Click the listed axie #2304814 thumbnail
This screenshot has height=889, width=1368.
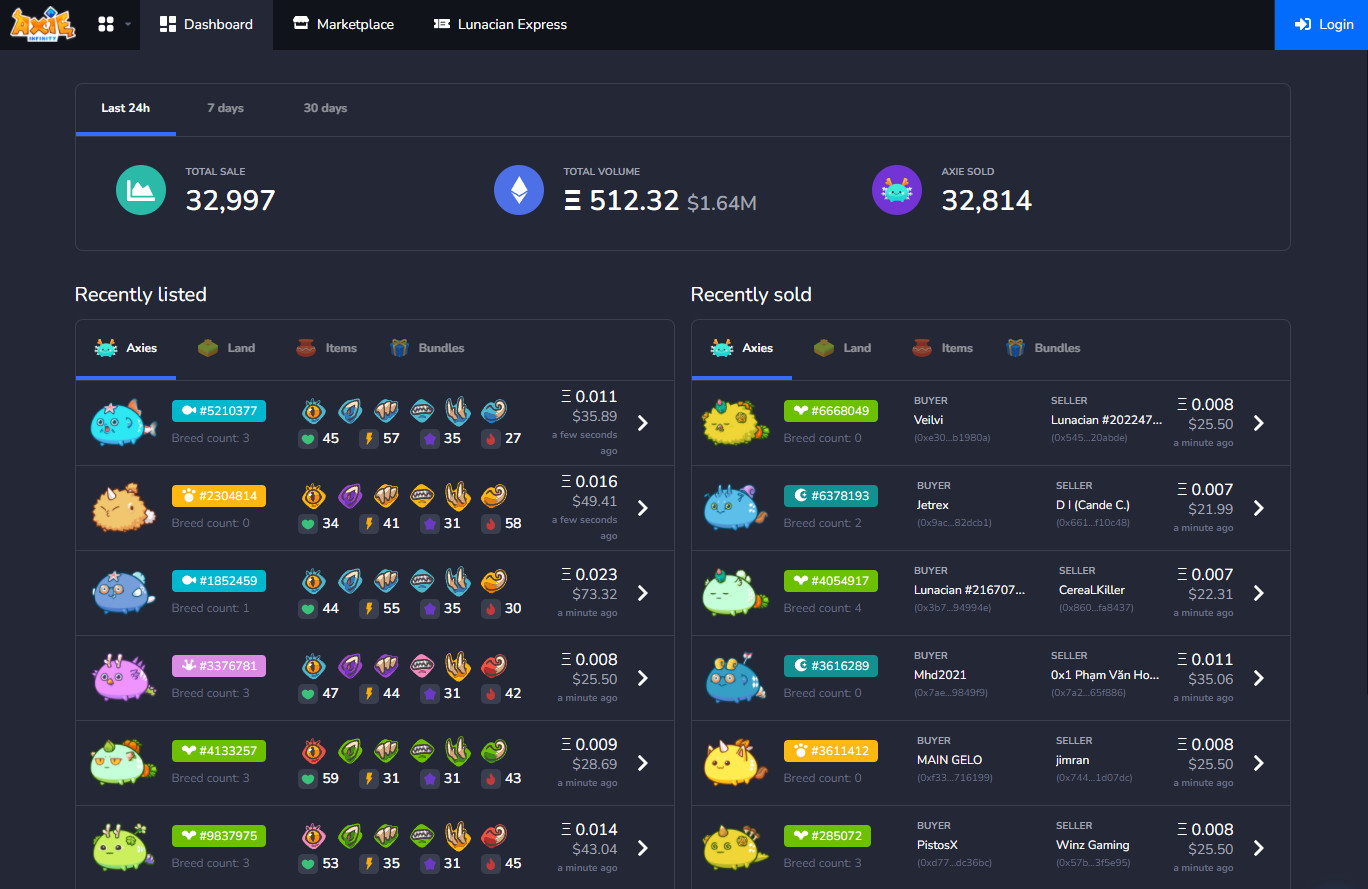tap(123, 507)
